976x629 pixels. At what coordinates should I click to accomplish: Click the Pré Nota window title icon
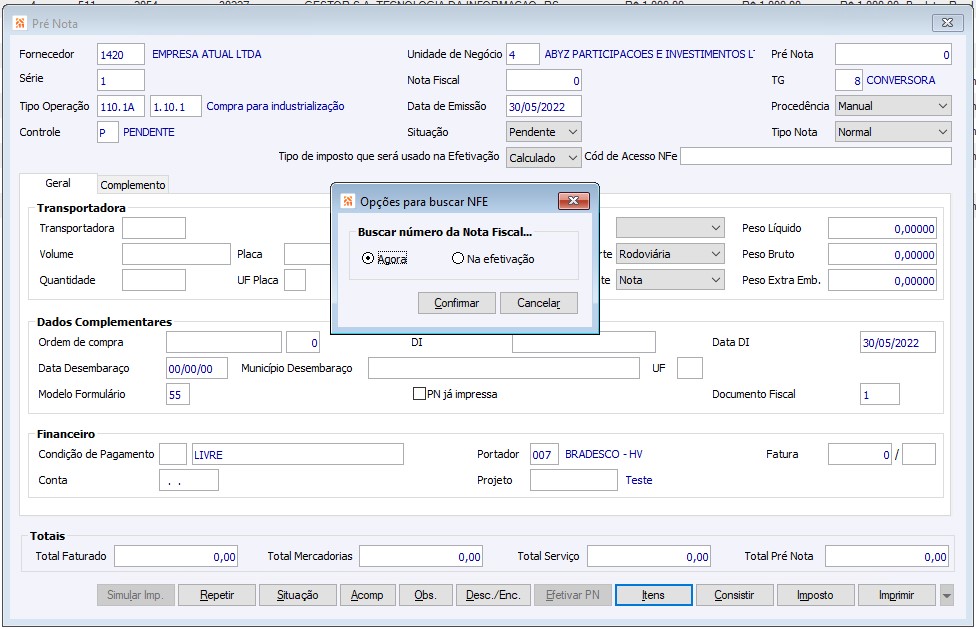pos(21,22)
